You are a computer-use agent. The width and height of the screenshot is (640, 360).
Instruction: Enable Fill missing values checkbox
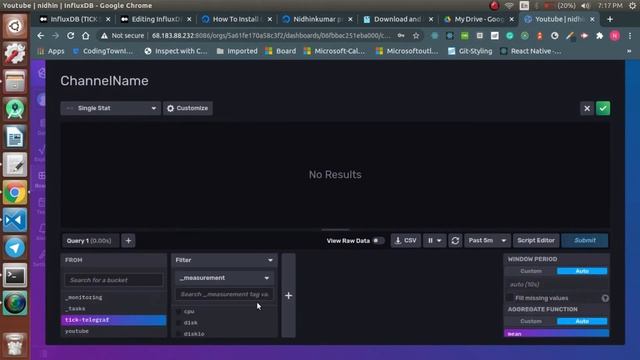[x=510, y=298]
